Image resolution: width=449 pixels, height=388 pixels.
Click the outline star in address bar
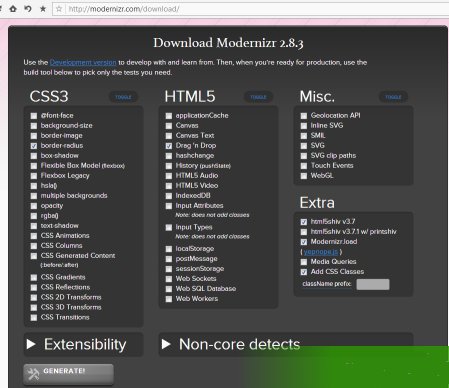click(x=59, y=9)
